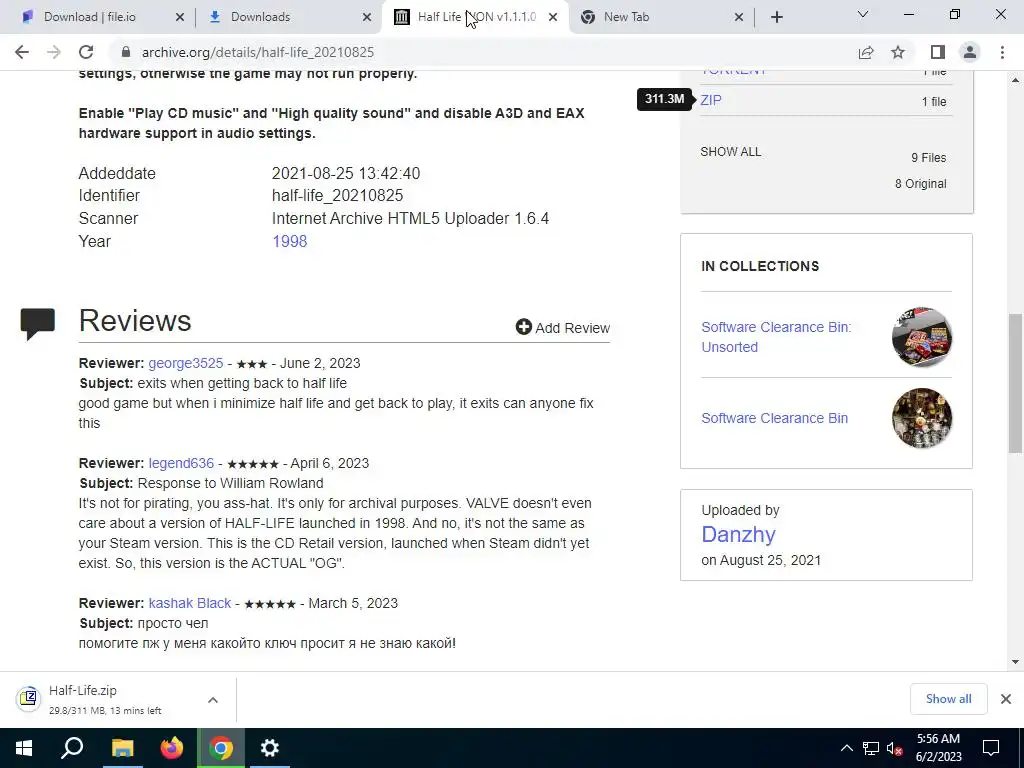The image size is (1024, 768).
Task: Go back to the previous page
Action: point(22,52)
